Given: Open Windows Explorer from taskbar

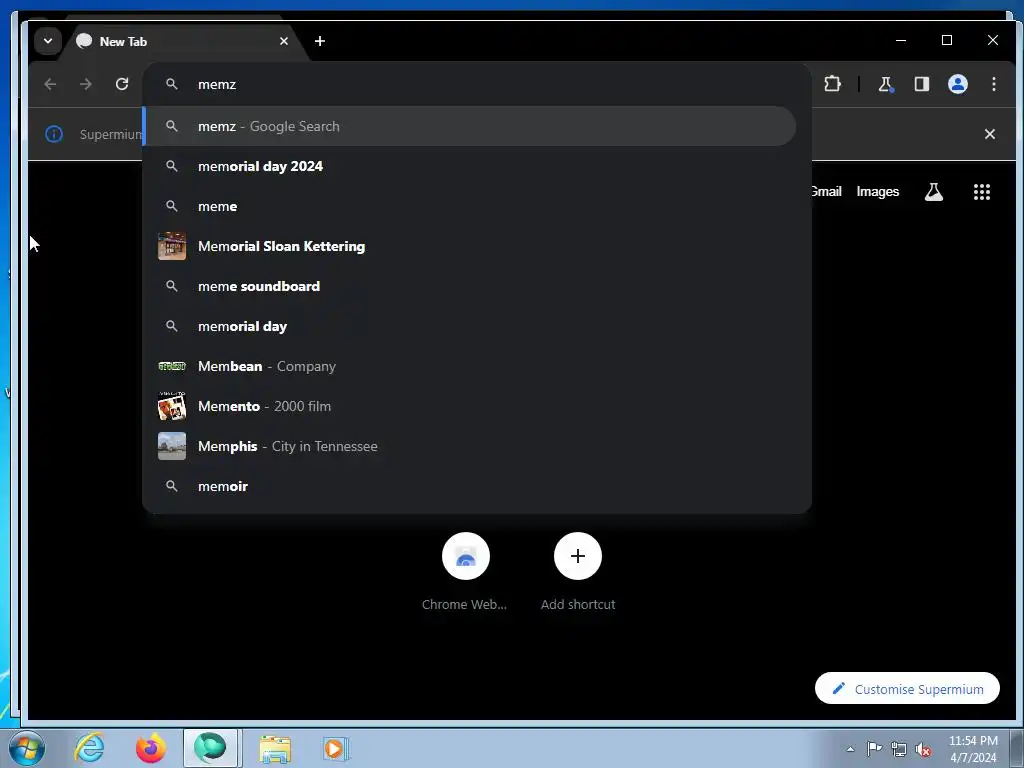Looking at the screenshot, I should pos(275,748).
